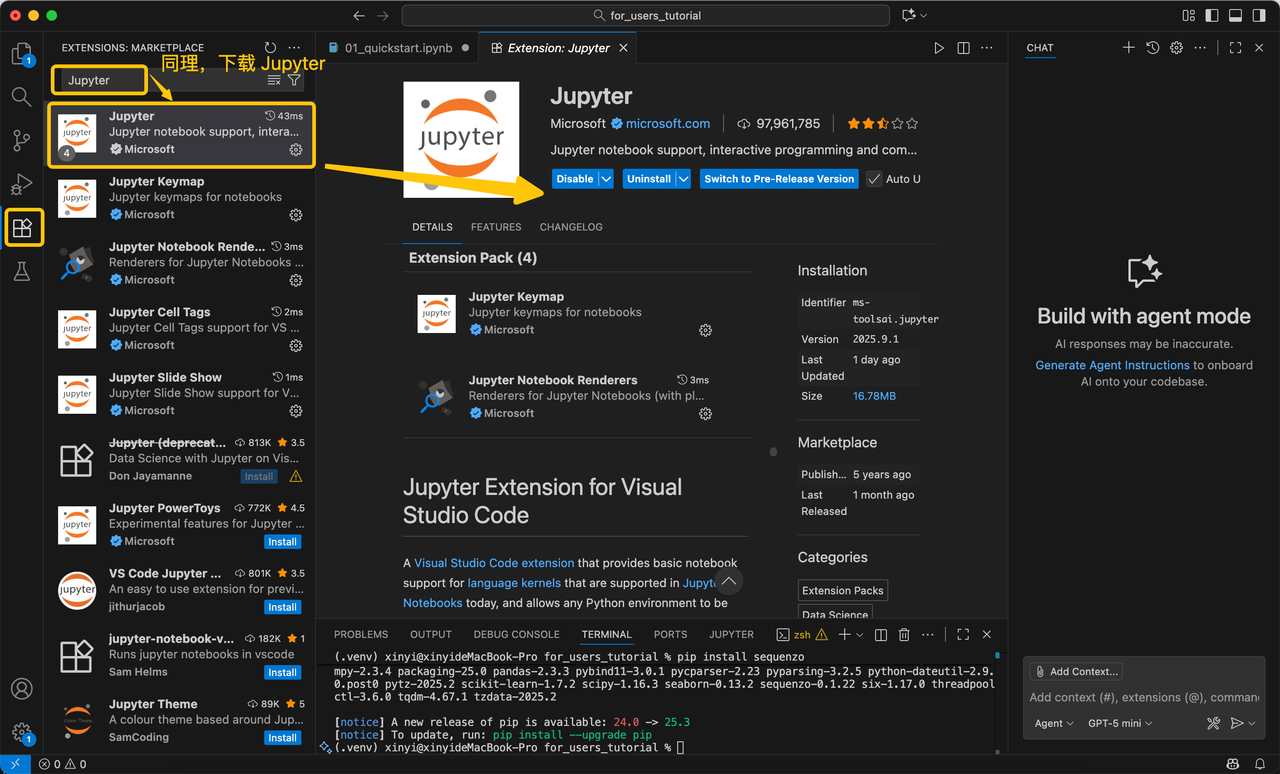Open the GPT-5 mini model picker
Viewport: 1280px width, 774px height.
(1119, 723)
